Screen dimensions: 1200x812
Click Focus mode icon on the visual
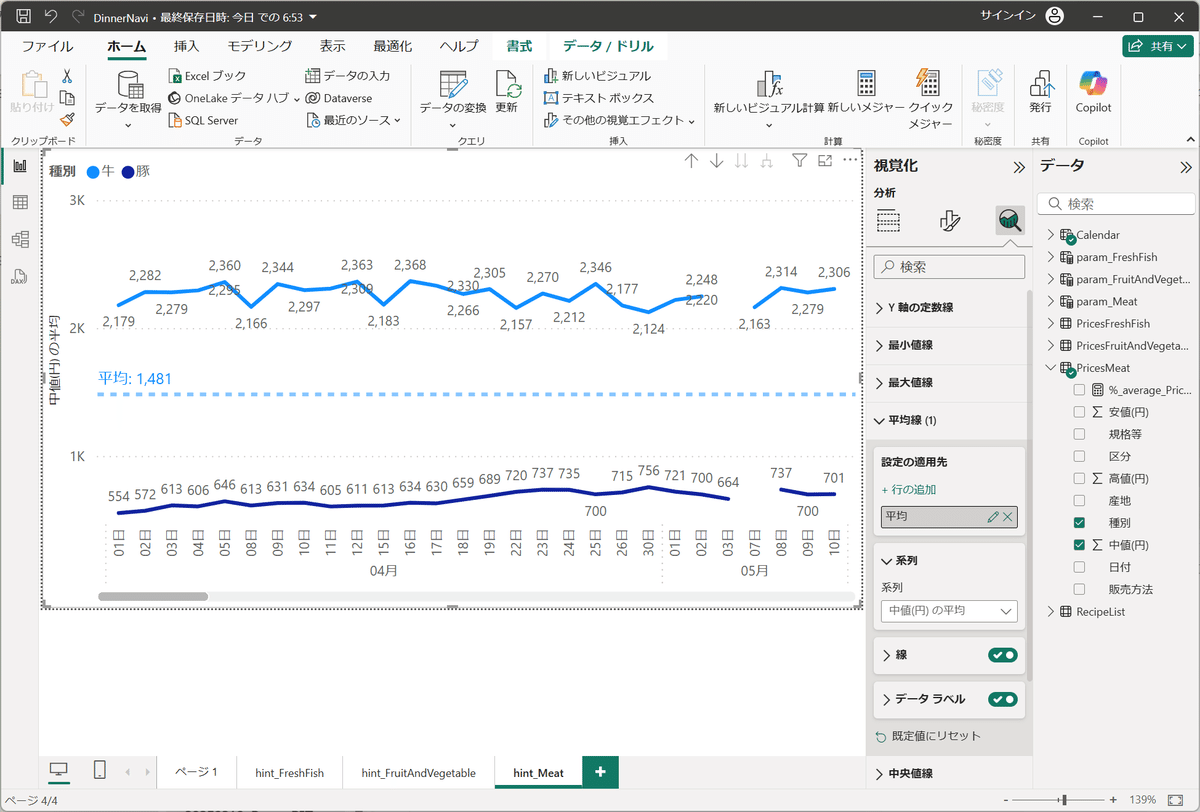click(825, 160)
